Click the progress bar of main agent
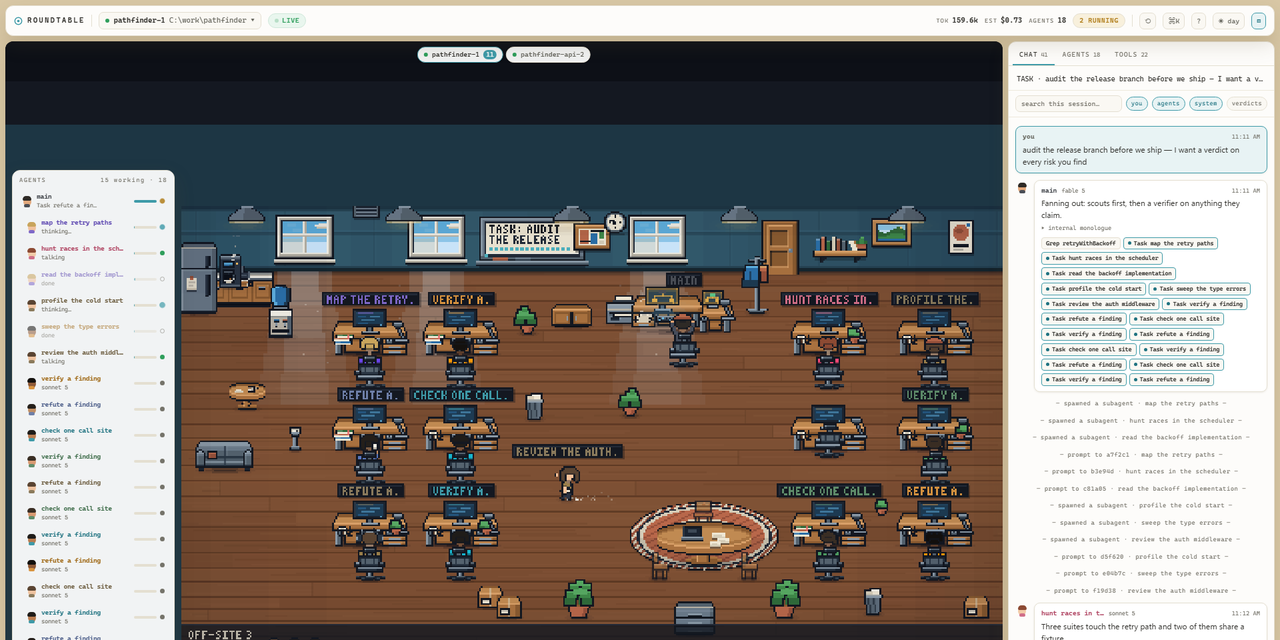 (x=145, y=201)
